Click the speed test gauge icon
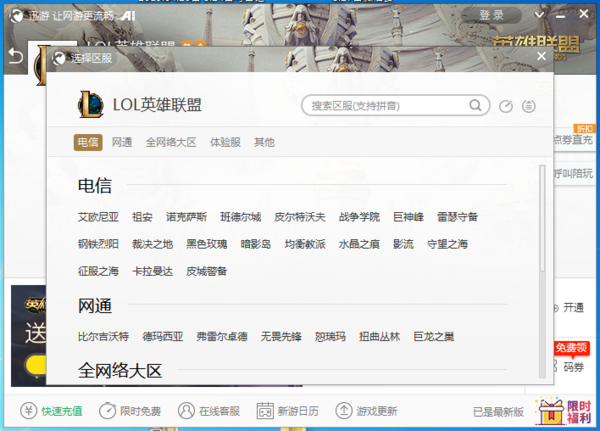 tap(505, 106)
